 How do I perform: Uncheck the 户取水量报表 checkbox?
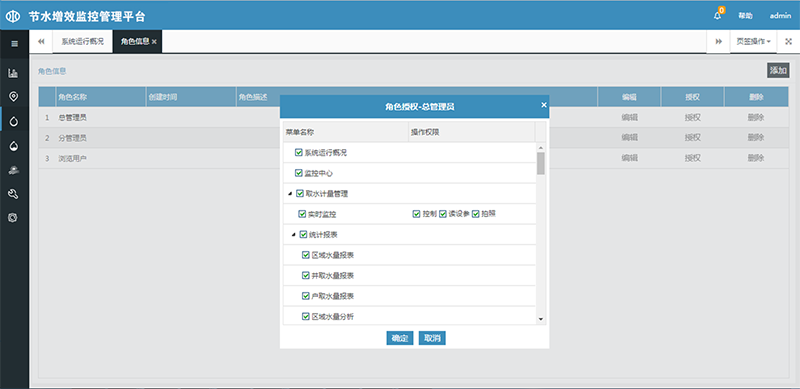pyautogui.click(x=306, y=296)
